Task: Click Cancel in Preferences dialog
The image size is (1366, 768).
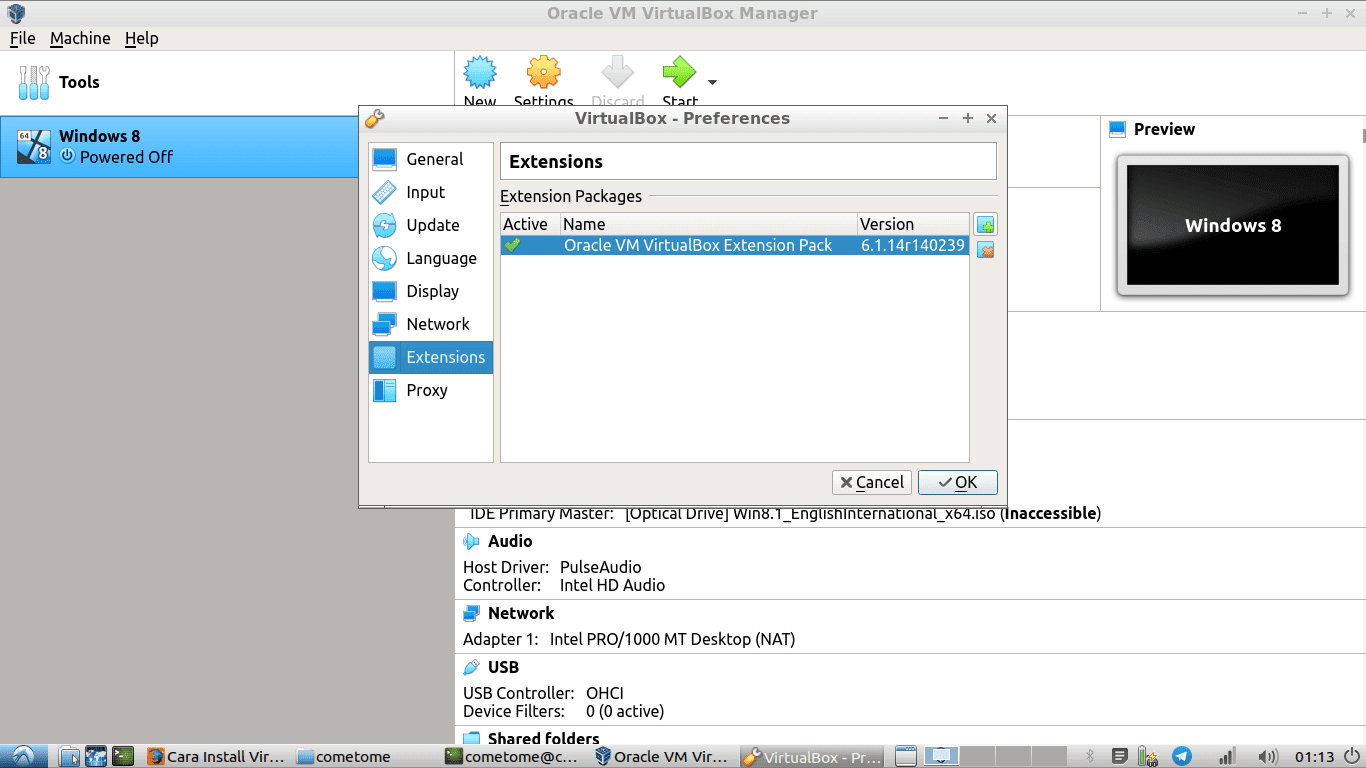Action: tap(872, 482)
